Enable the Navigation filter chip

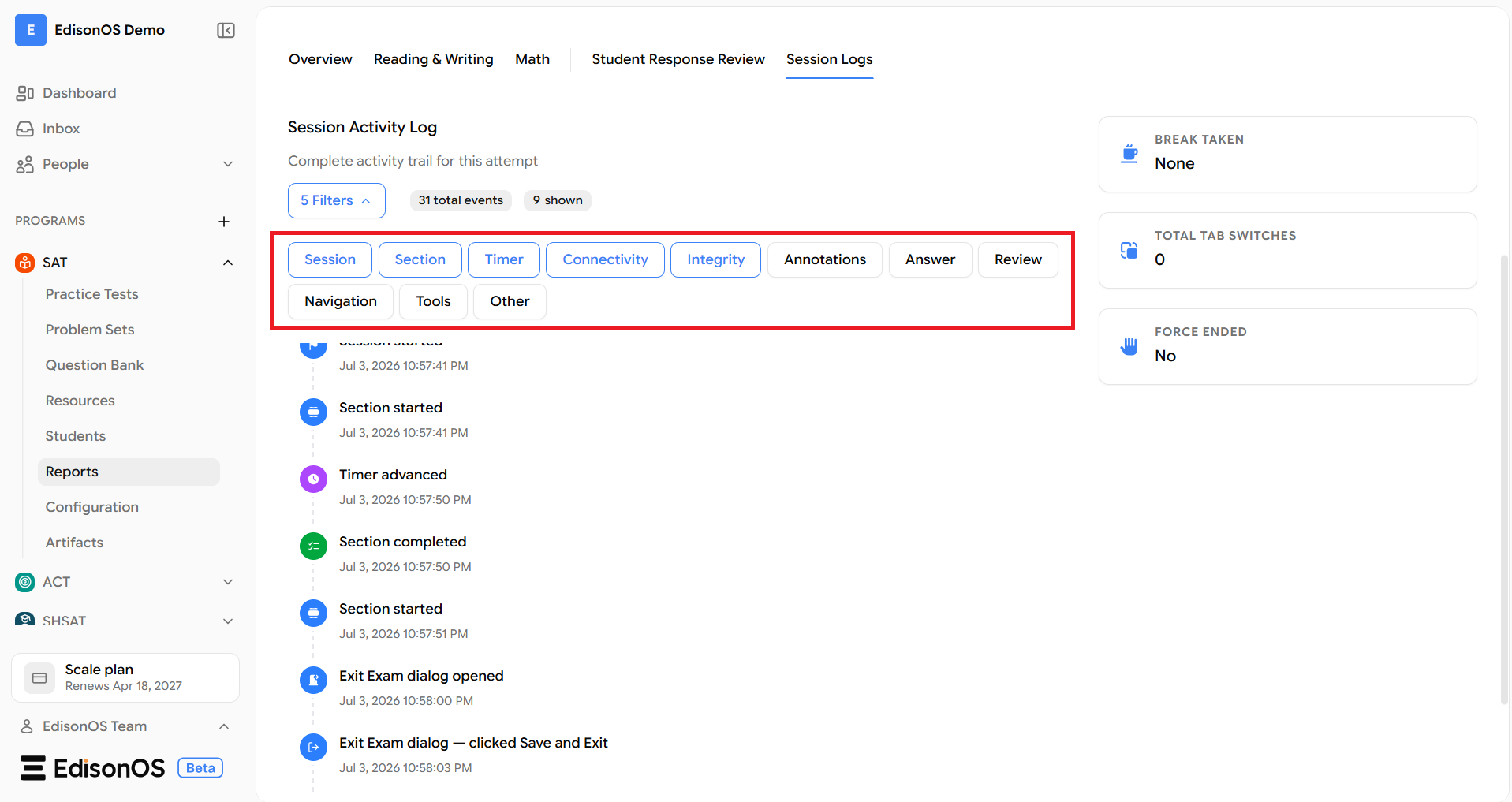pos(341,301)
